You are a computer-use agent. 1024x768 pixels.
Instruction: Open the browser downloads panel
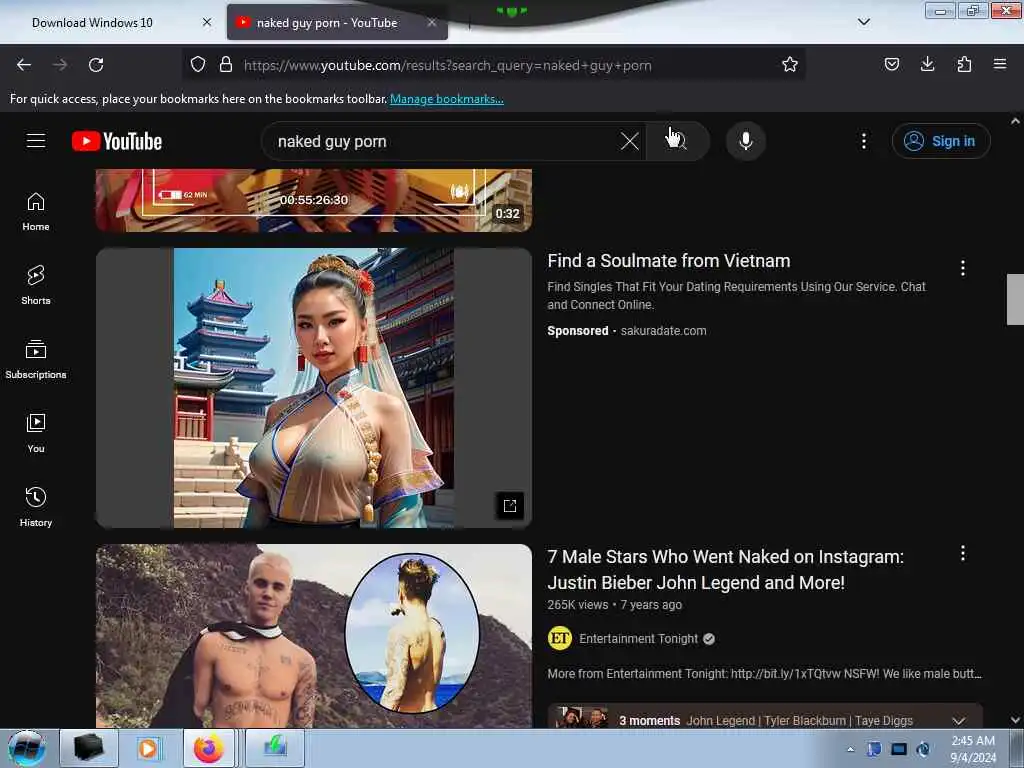pyautogui.click(x=927, y=64)
